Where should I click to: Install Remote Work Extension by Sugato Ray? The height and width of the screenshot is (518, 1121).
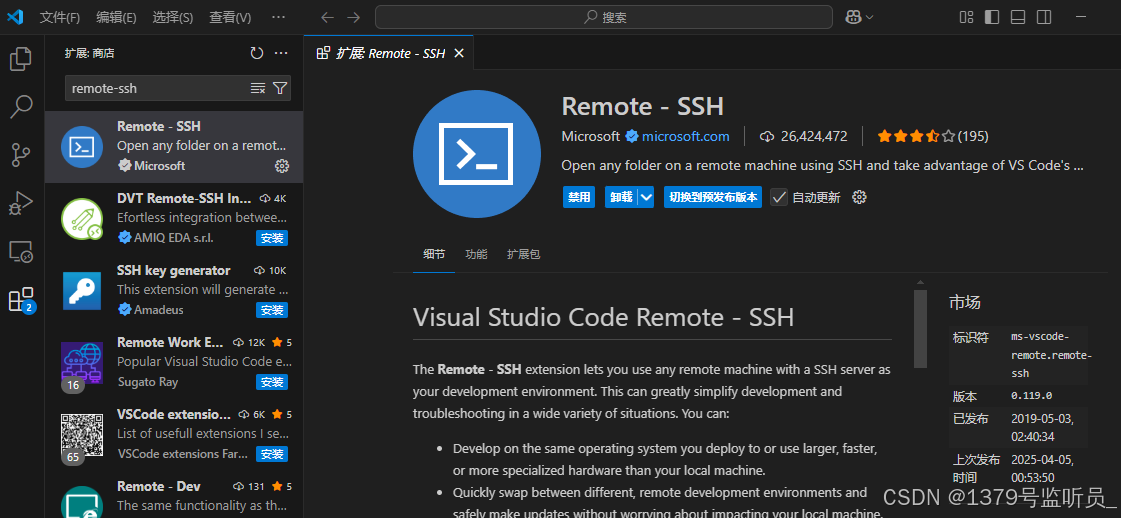[x=272, y=382]
